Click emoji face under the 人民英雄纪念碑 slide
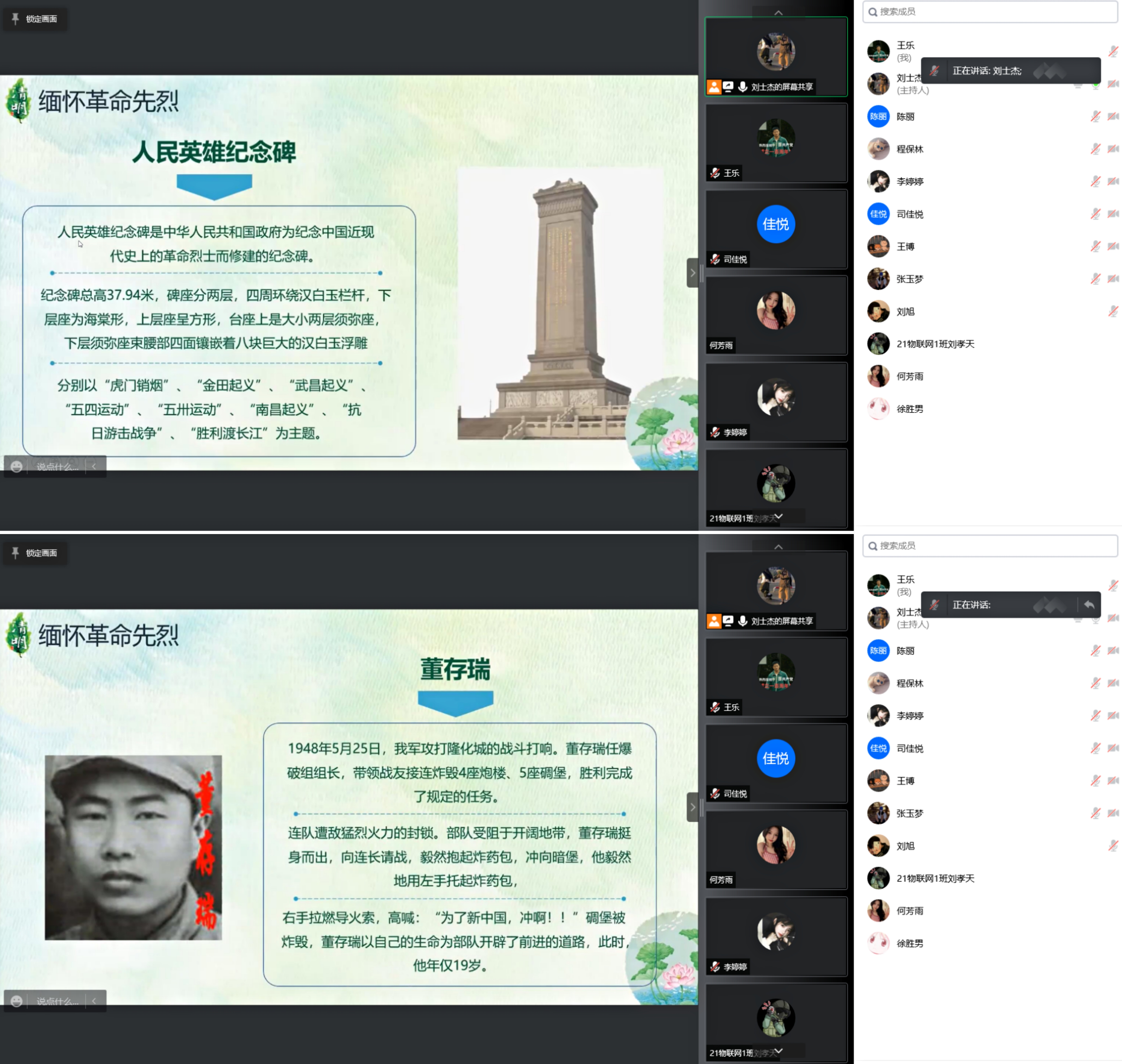1122x1064 pixels. pyautogui.click(x=17, y=467)
